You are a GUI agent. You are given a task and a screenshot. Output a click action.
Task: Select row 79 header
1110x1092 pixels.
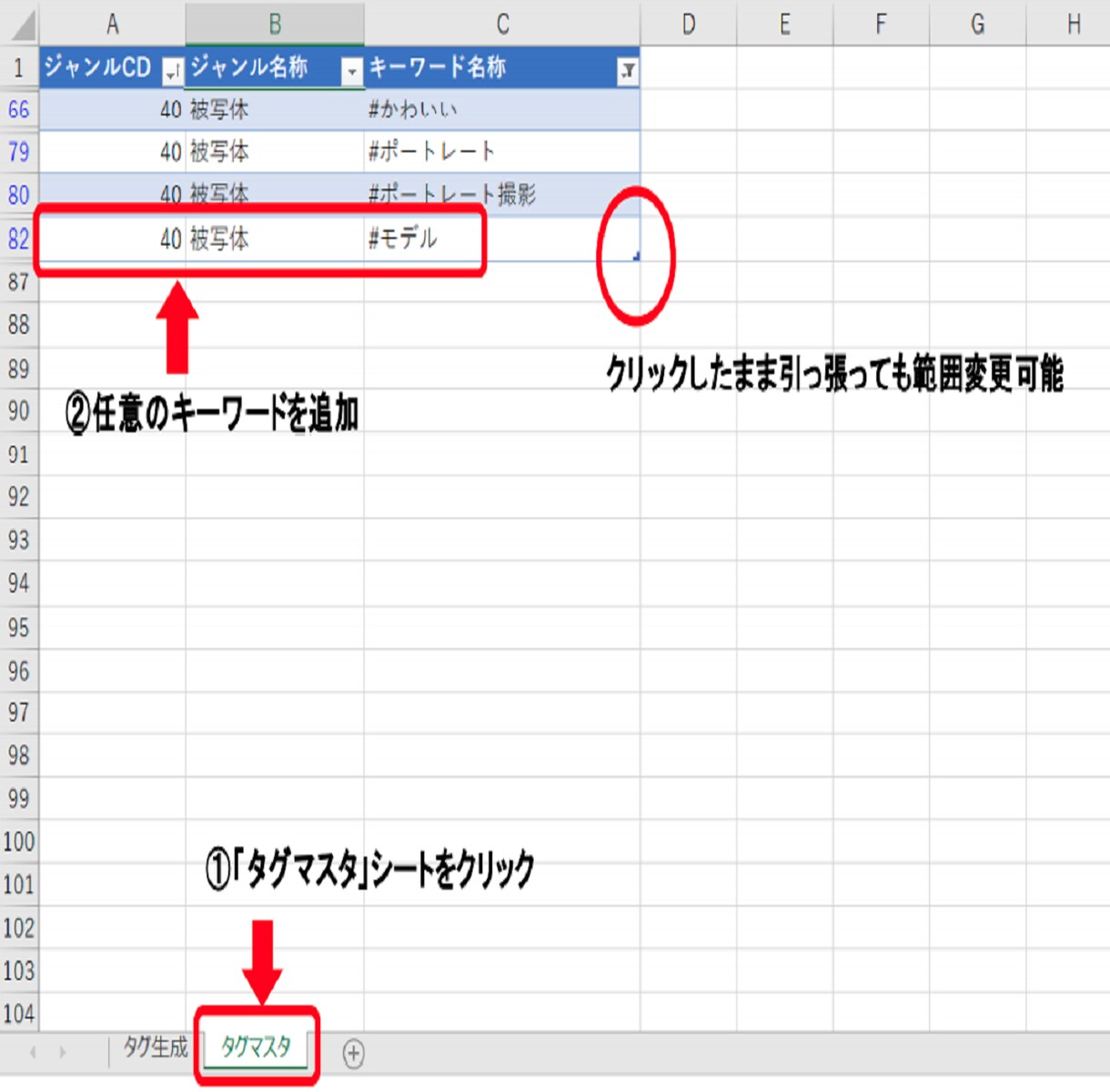pos(19,152)
